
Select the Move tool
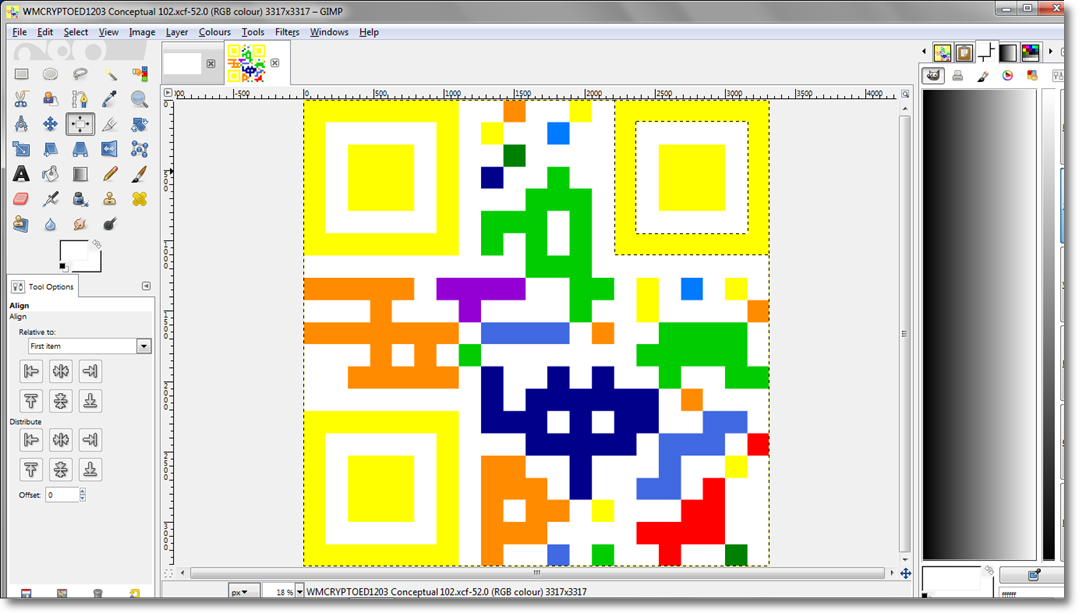(x=50, y=124)
